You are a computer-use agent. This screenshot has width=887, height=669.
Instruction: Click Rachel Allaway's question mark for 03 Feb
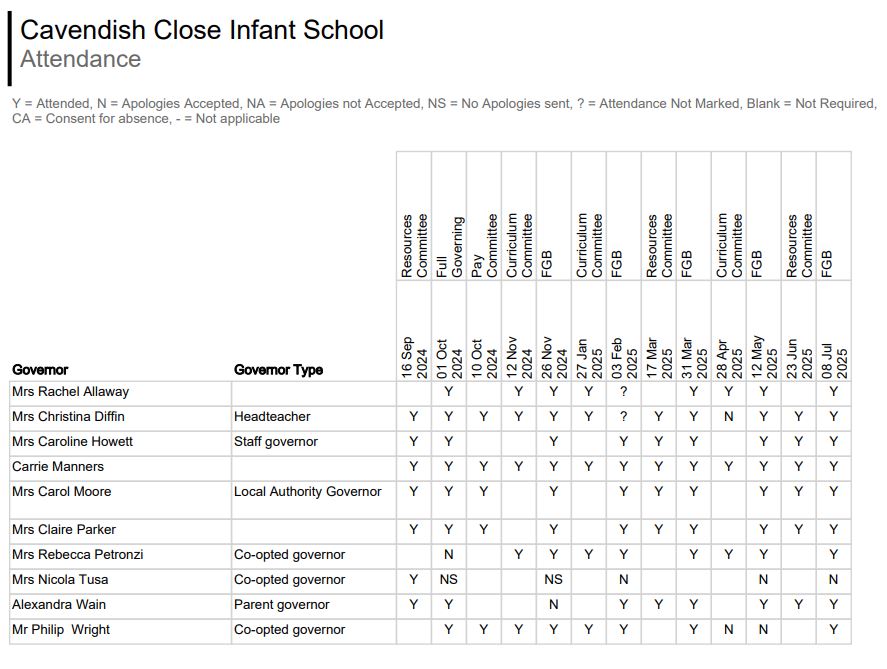pyautogui.click(x=623, y=392)
